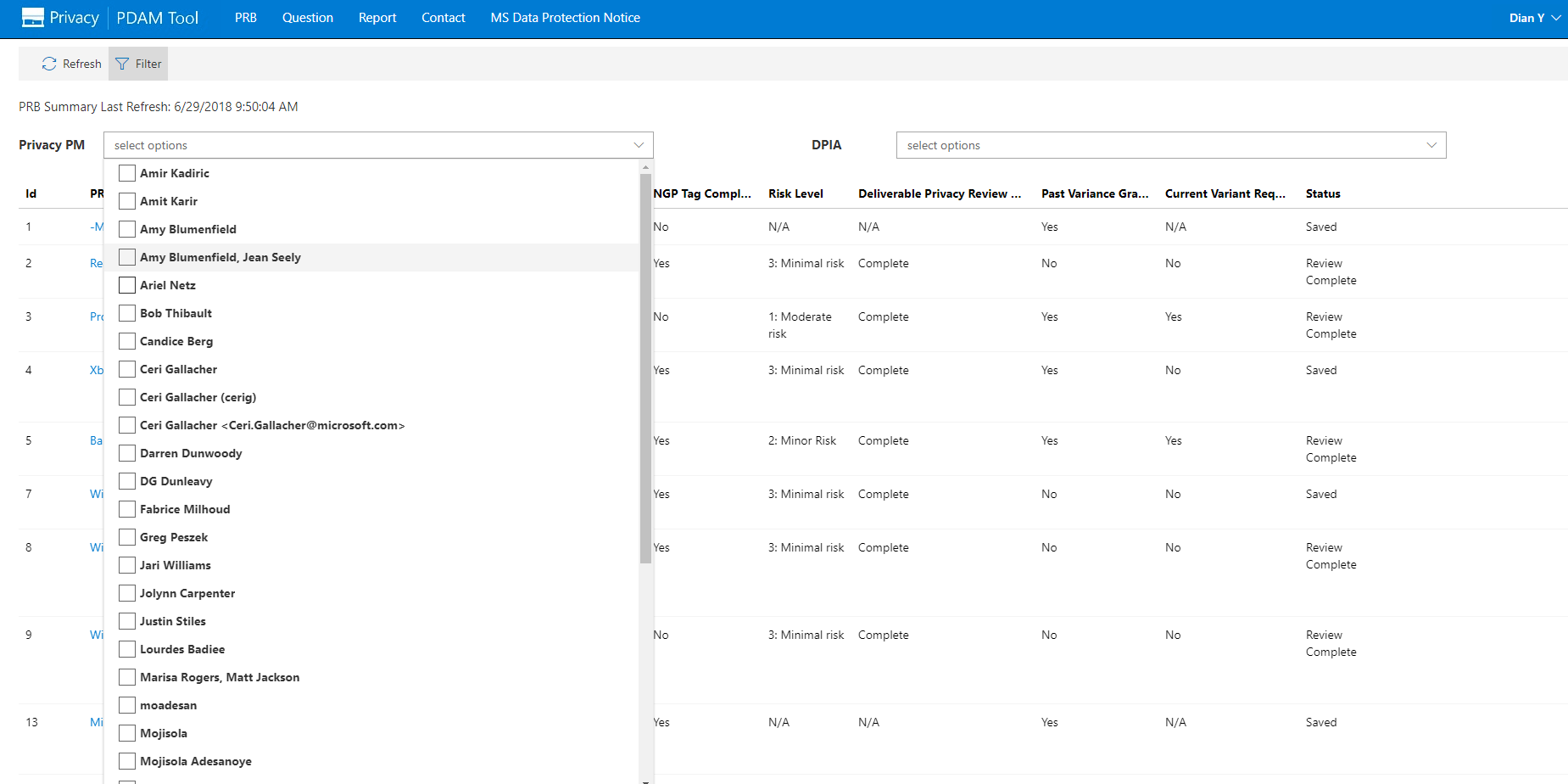Click the Ariel Netz option text
Viewport: 1568px width, 784px height.
[168, 285]
